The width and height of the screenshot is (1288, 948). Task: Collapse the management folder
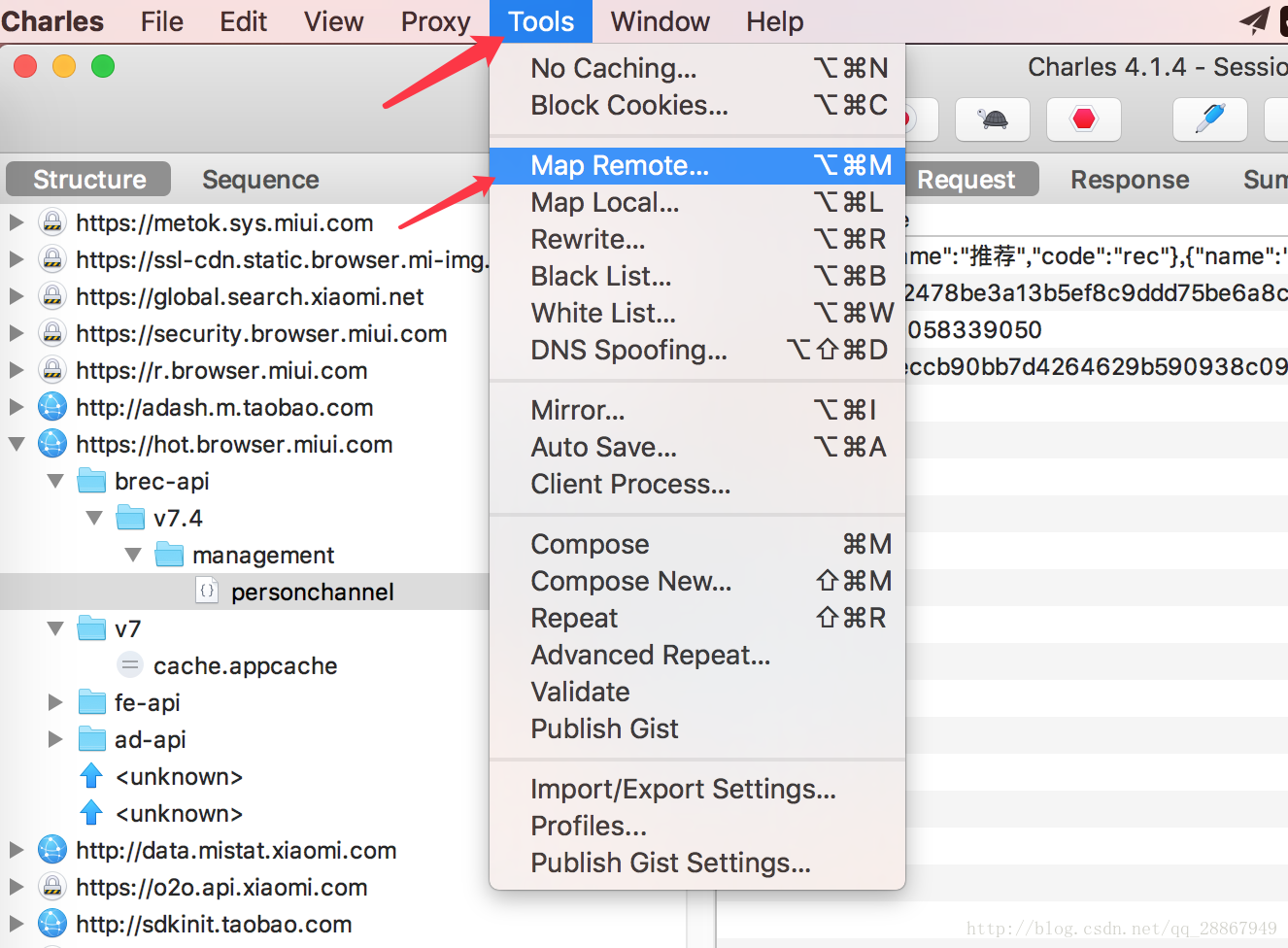(x=133, y=555)
